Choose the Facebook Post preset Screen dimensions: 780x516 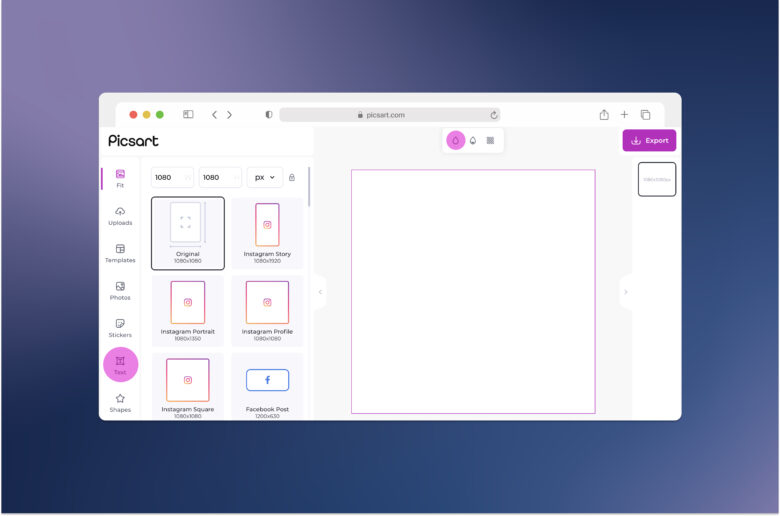(267, 387)
